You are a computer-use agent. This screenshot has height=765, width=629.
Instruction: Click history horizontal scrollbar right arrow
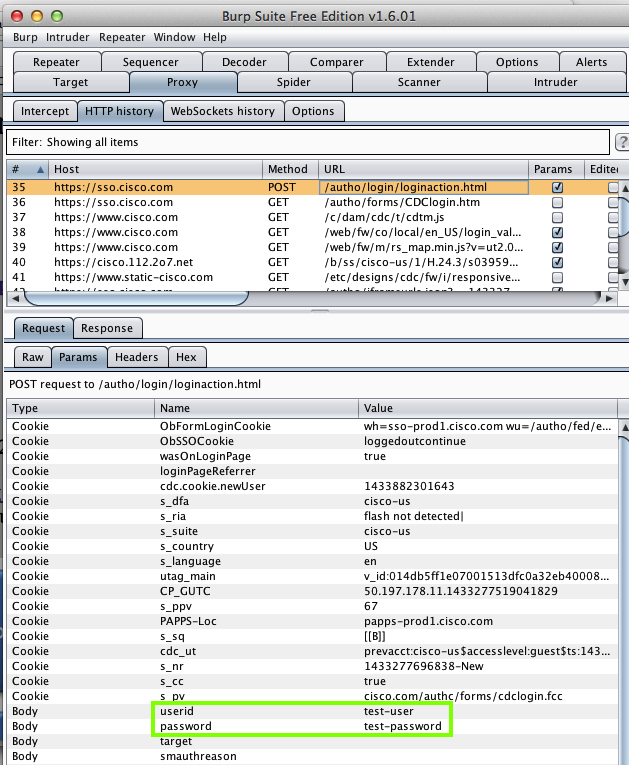(x=609, y=298)
